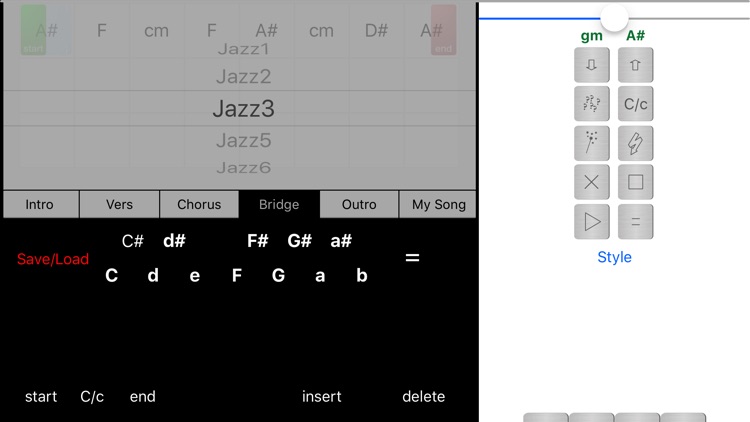
Task: Click the equals sign button in right panel
Action: coord(635,221)
